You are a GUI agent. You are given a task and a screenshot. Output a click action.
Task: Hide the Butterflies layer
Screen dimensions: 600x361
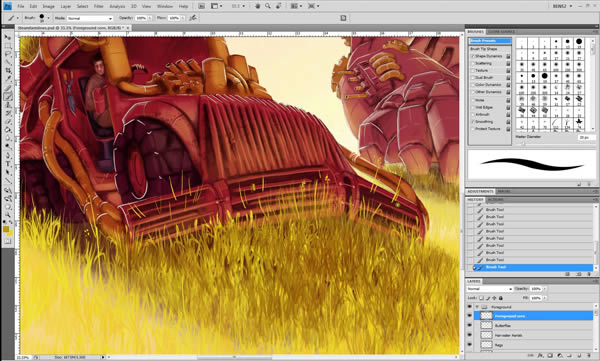pos(470,325)
